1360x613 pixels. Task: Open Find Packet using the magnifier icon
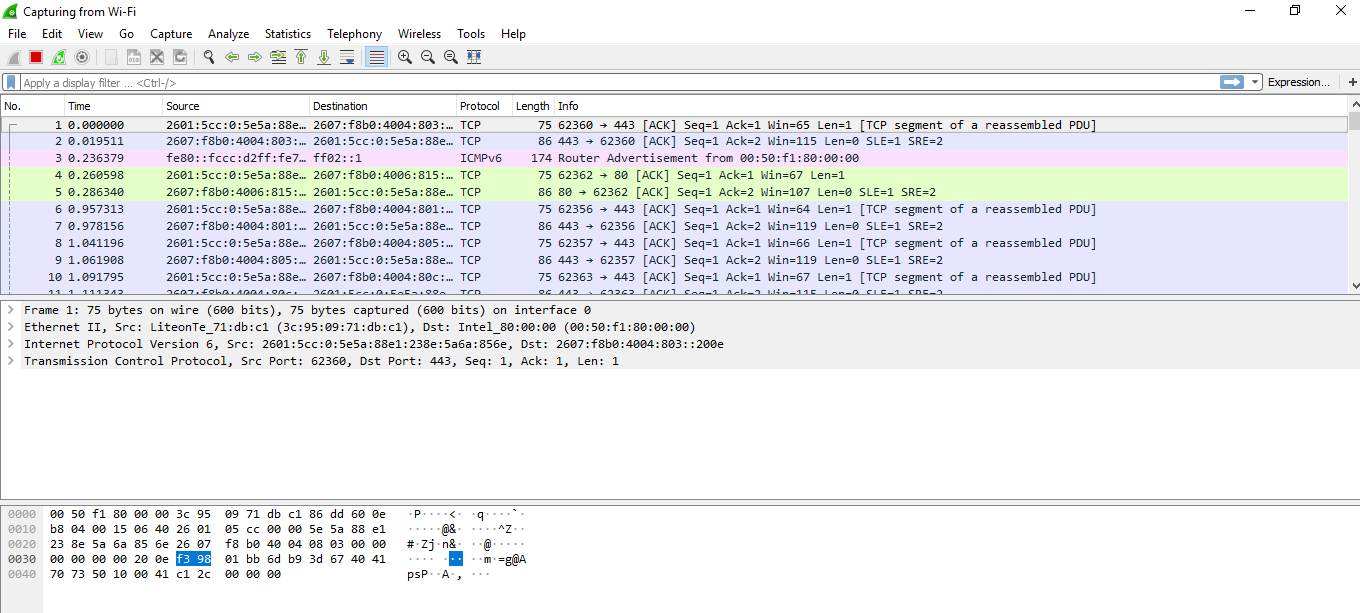pyautogui.click(x=208, y=57)
